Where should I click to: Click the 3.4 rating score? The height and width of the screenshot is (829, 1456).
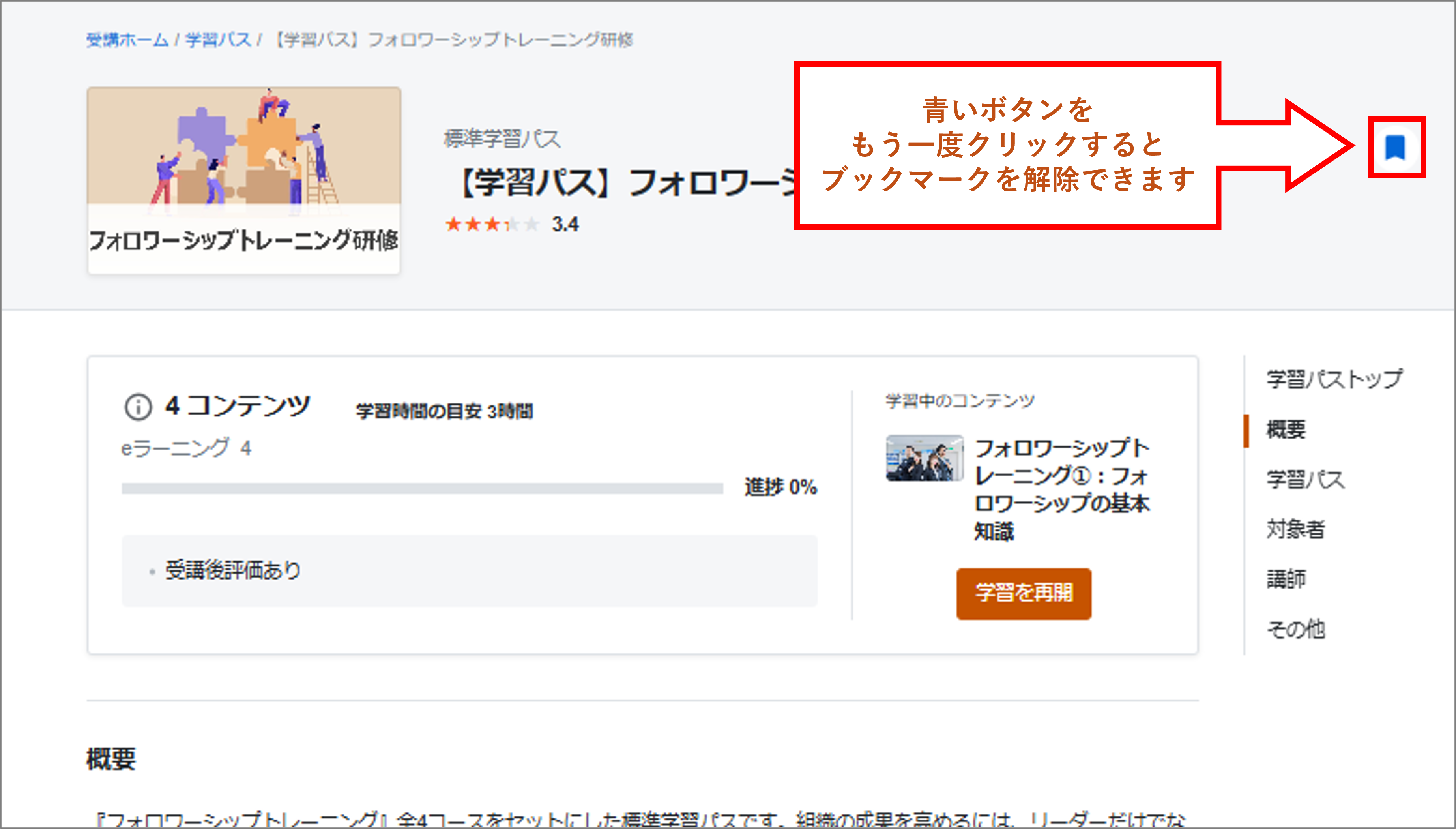565,224
